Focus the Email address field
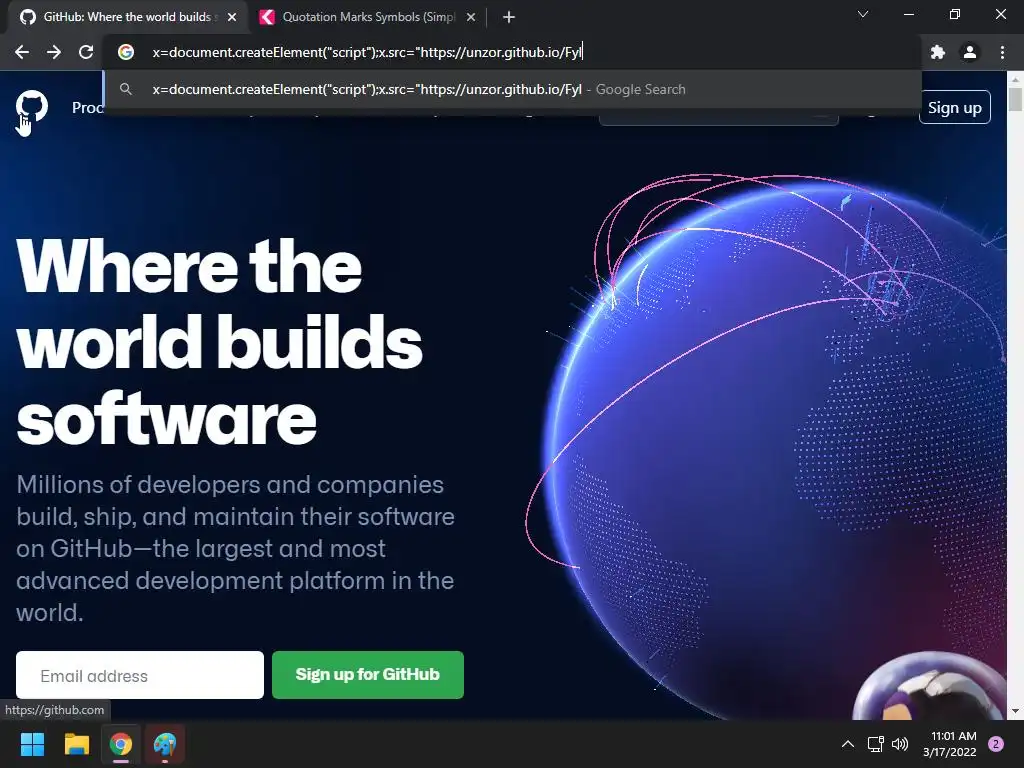 (x=140, y=675)
